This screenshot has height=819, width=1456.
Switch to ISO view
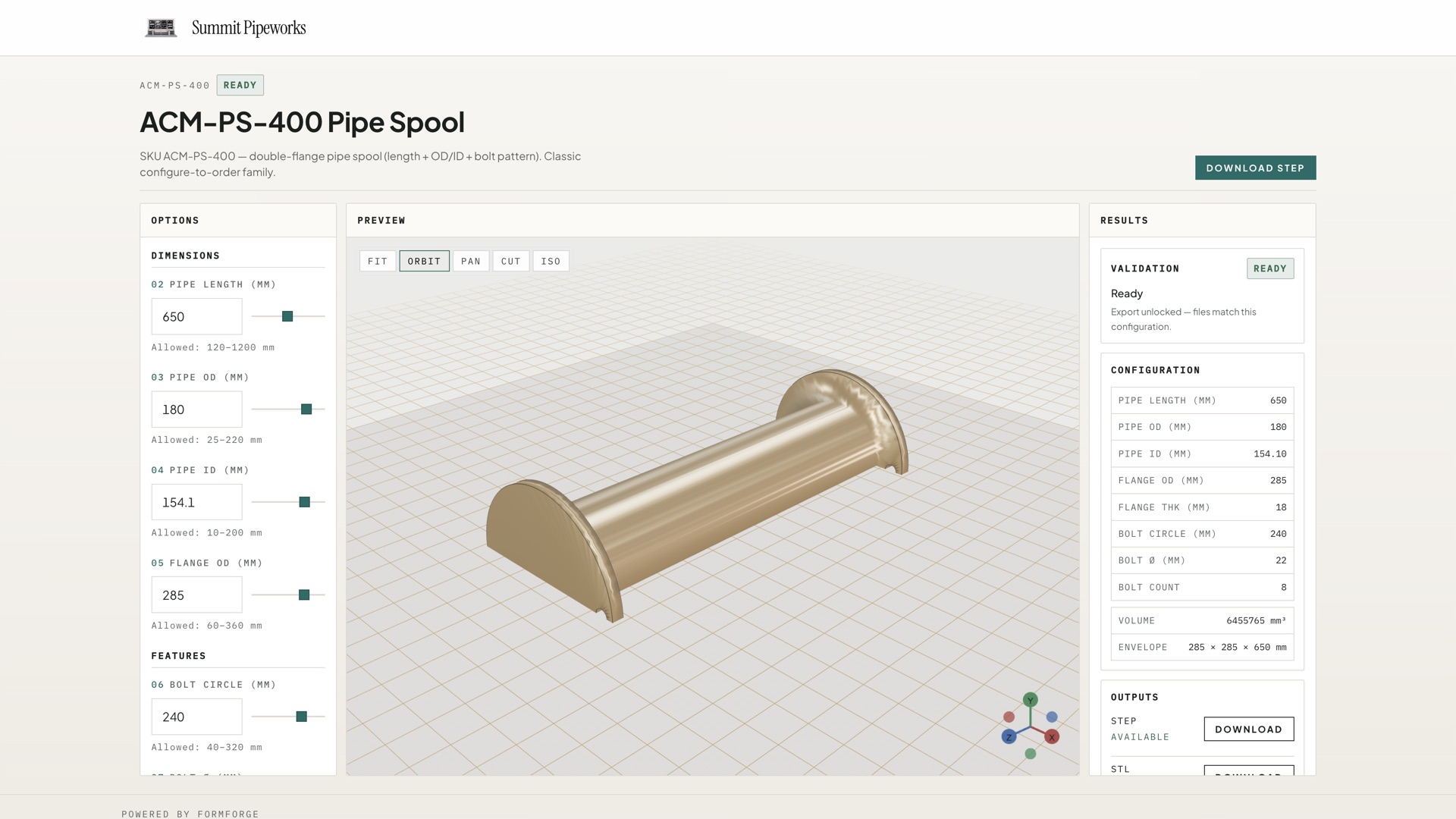coord(551,261)
